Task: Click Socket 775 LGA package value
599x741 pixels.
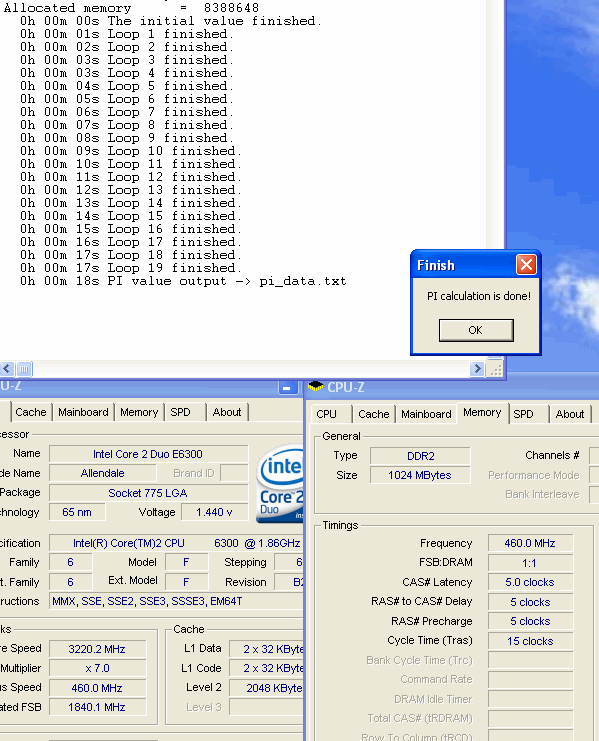Action: tap(148, 493)
